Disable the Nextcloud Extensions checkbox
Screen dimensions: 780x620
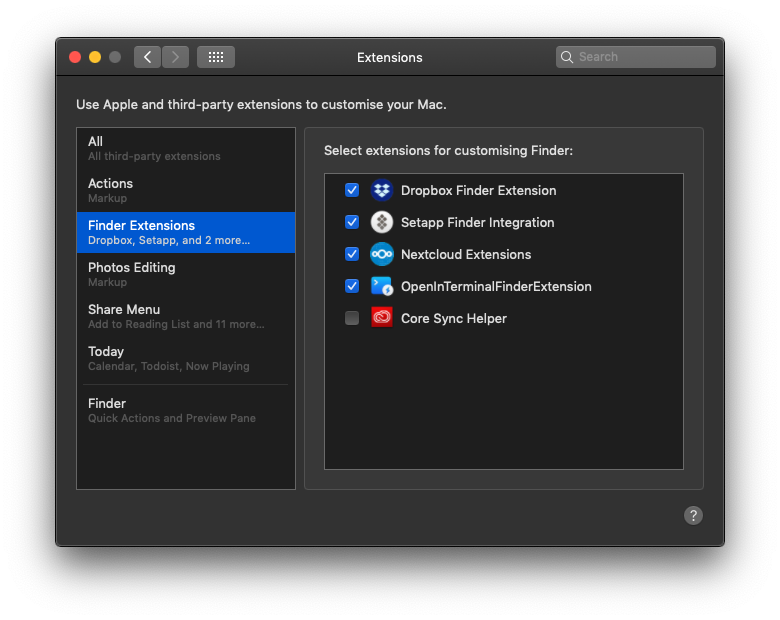pos(352,254)
